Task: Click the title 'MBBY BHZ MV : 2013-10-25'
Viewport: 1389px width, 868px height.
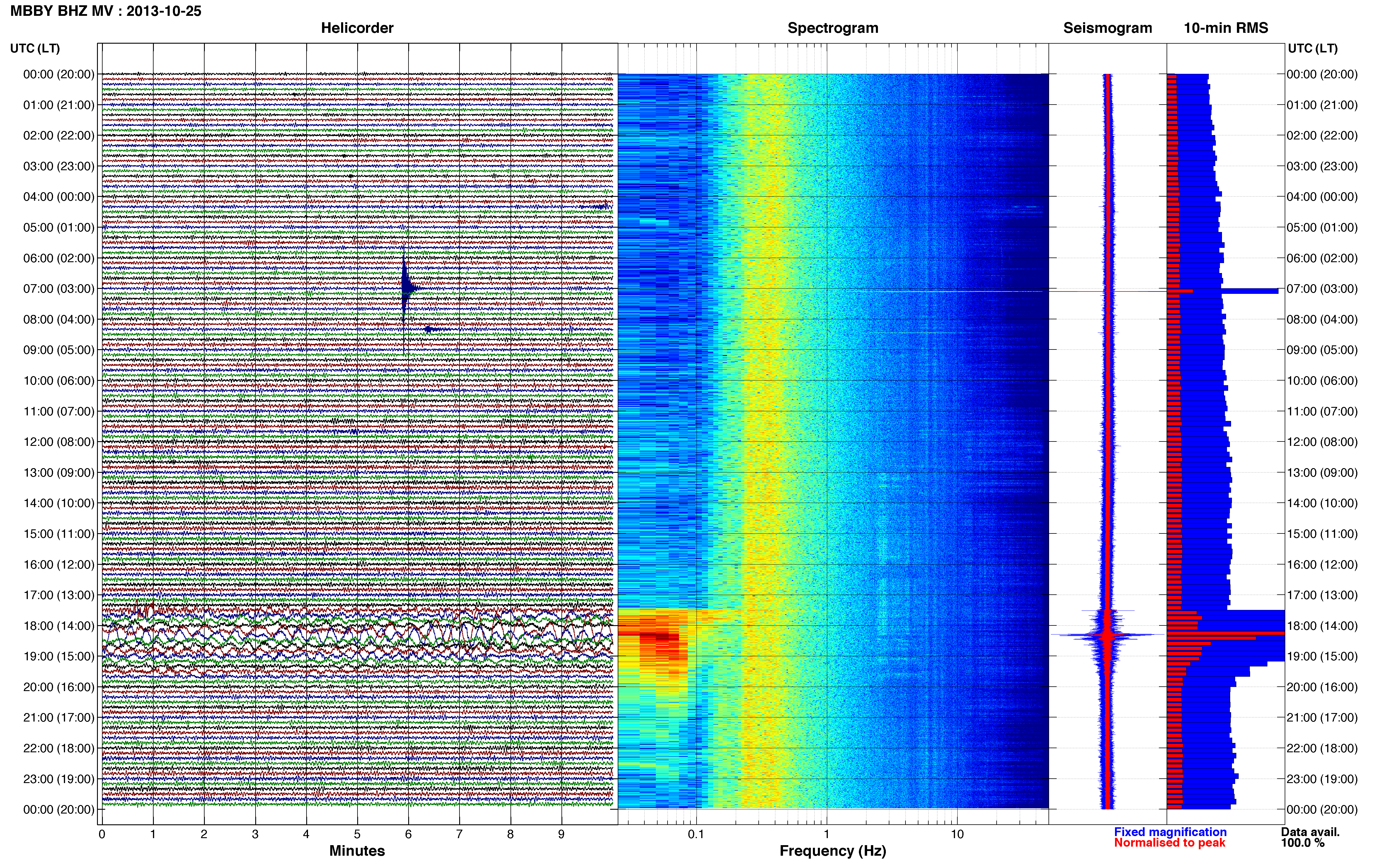Action: coord(106,11)
